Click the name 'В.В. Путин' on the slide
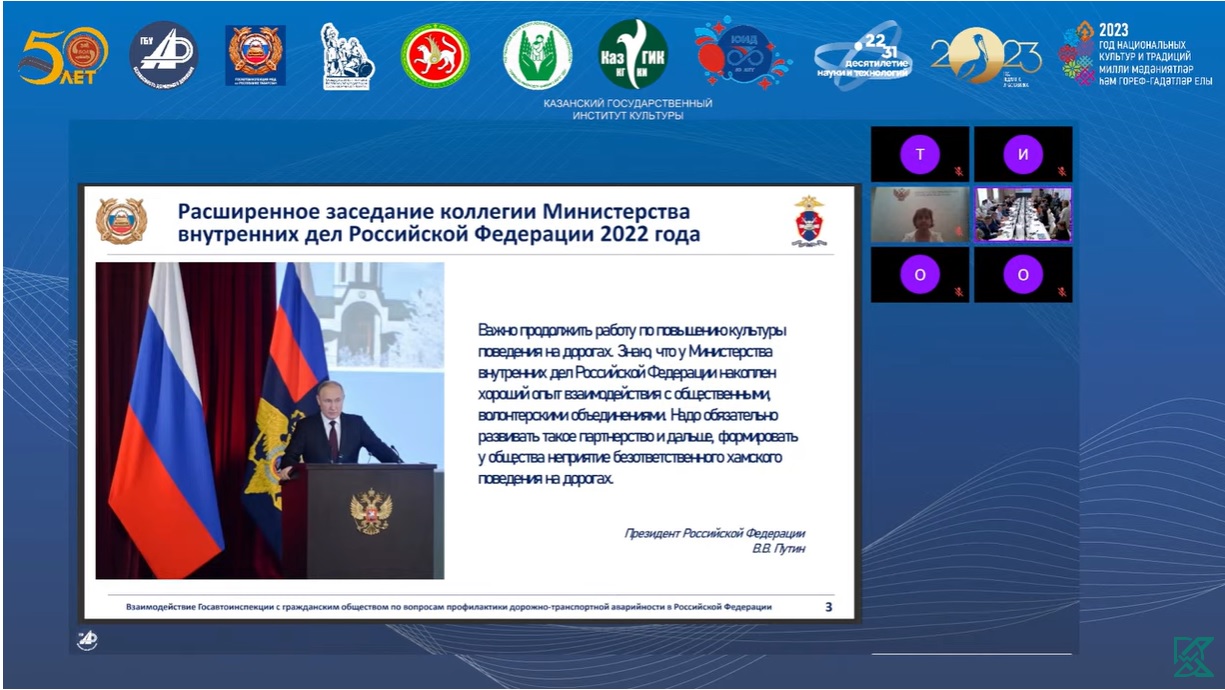The width and height of the screenshot is (1225, 690). point(779,549)
